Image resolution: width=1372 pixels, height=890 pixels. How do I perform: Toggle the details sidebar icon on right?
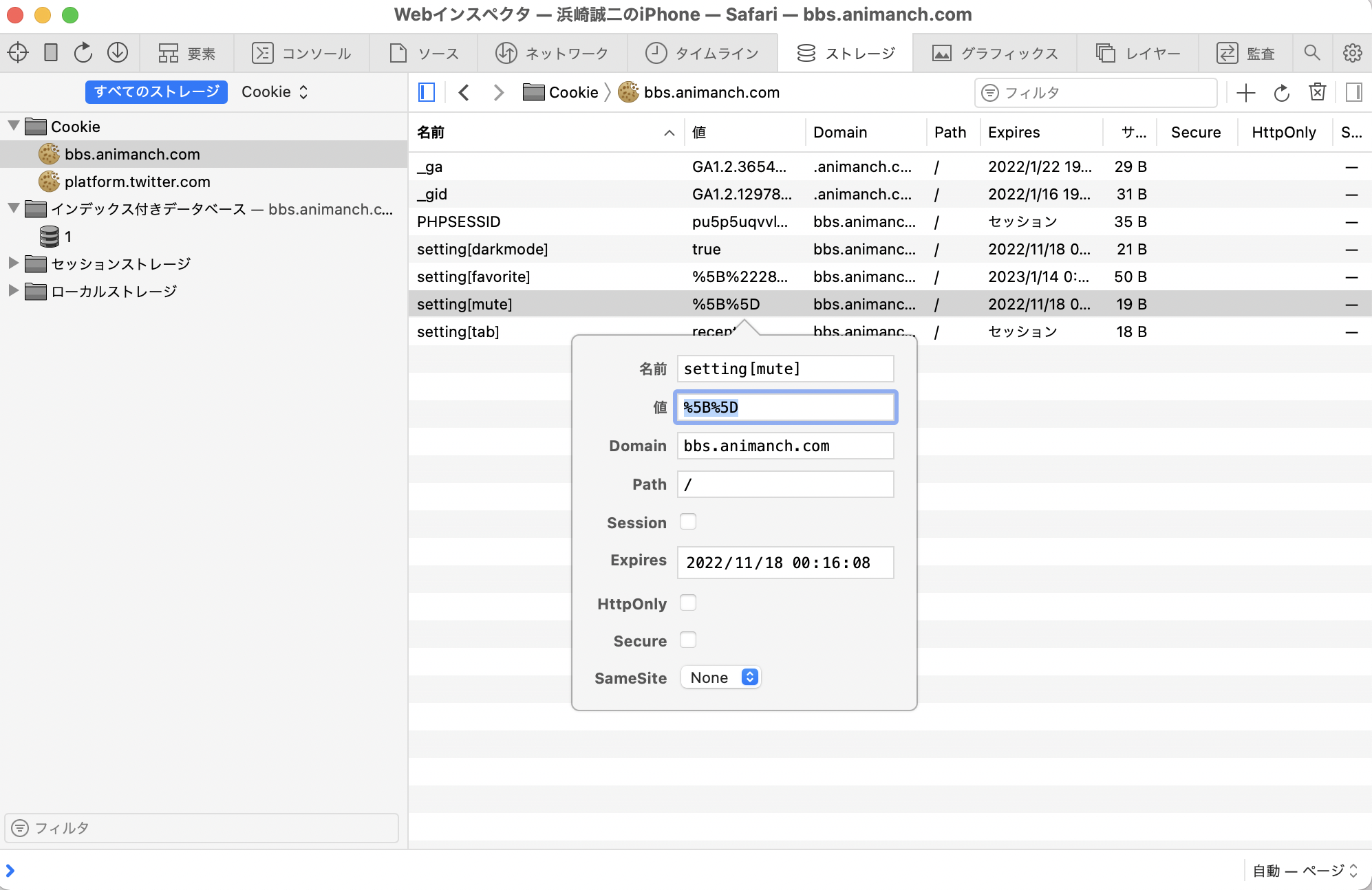coord(1354,92)
